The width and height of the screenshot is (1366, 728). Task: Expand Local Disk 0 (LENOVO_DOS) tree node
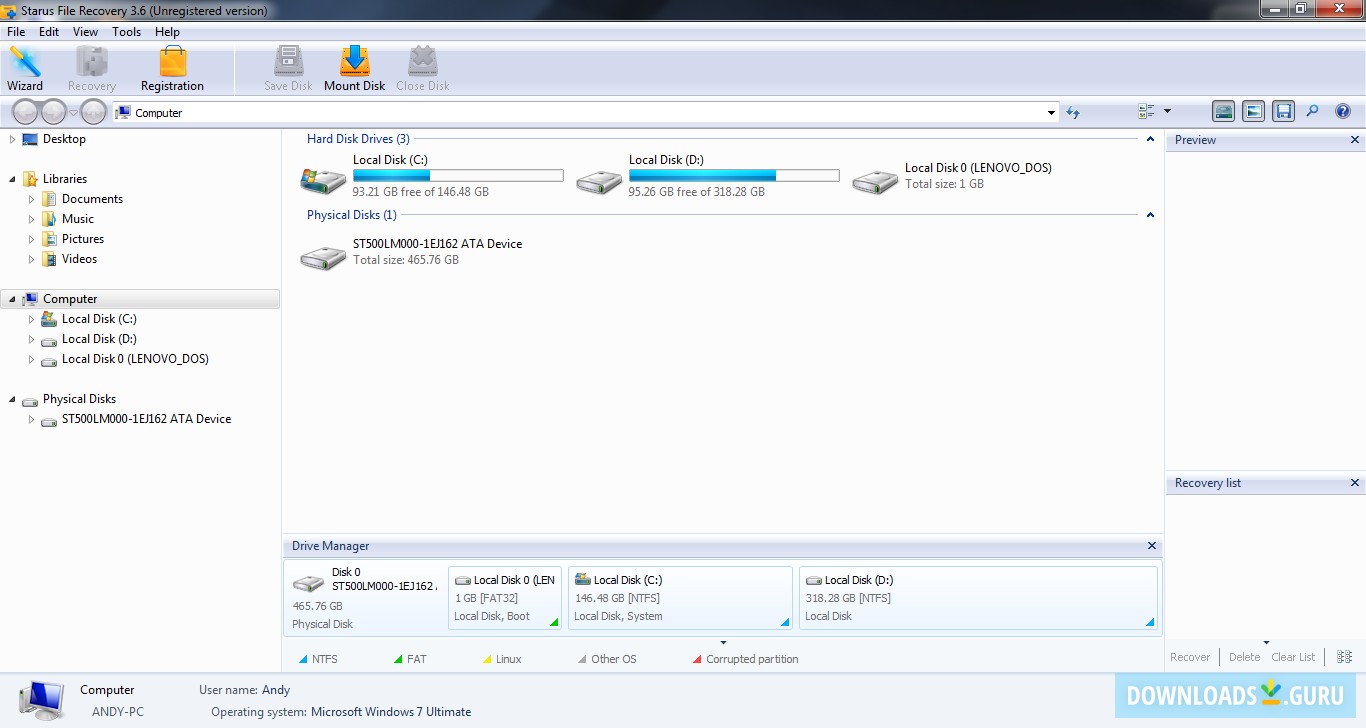[32, 359]
